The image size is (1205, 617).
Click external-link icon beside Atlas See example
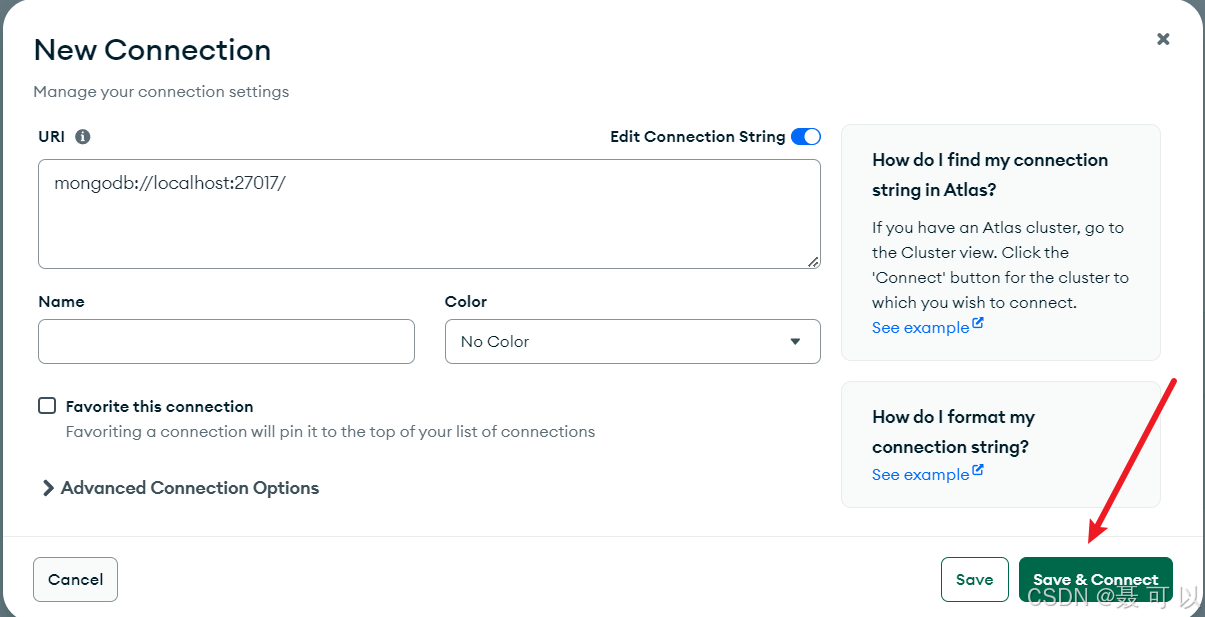coord(978,324)
